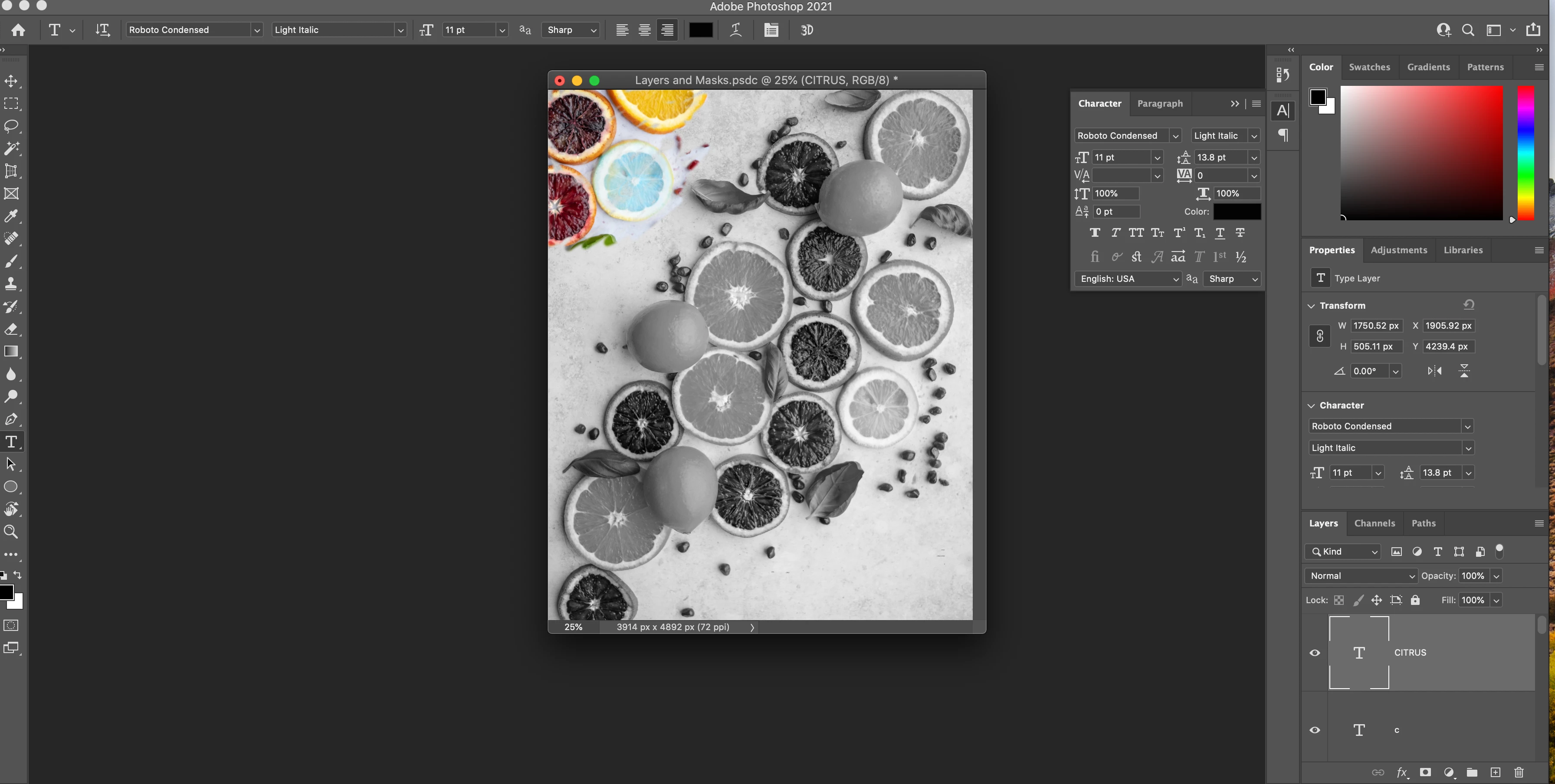Select the Eyedropper tool

coord(11,216)
